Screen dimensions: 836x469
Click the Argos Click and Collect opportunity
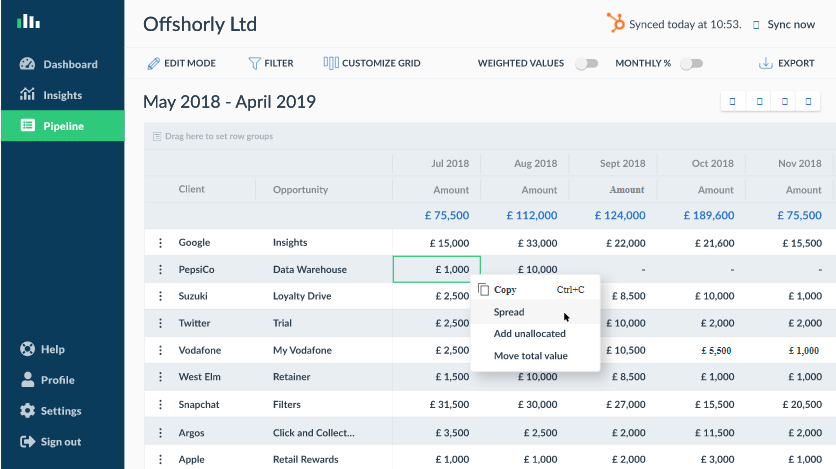tap(314, 433)
